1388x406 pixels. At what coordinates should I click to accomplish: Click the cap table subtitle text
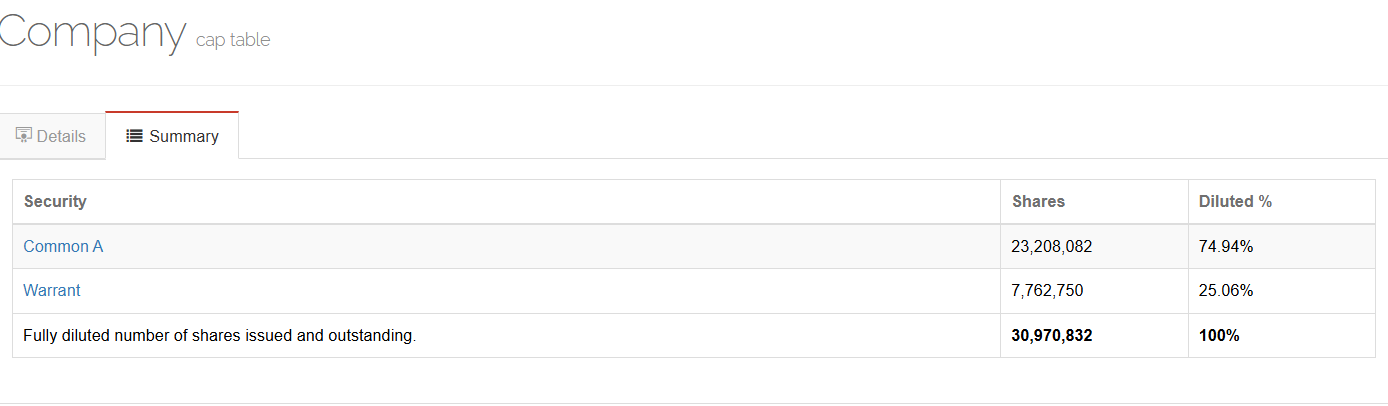coord(233,40)
